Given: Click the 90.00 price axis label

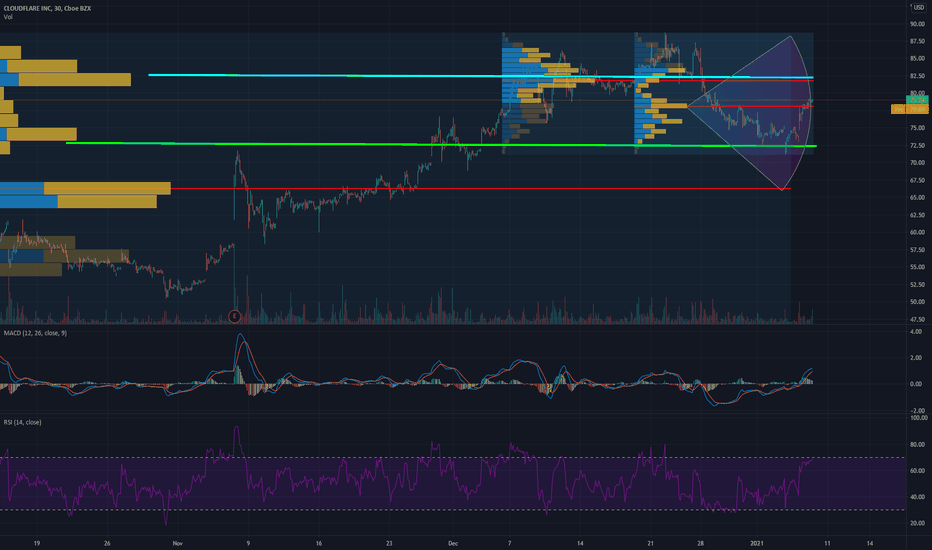Looking at the screenshot, I should [x=917, y=24].
